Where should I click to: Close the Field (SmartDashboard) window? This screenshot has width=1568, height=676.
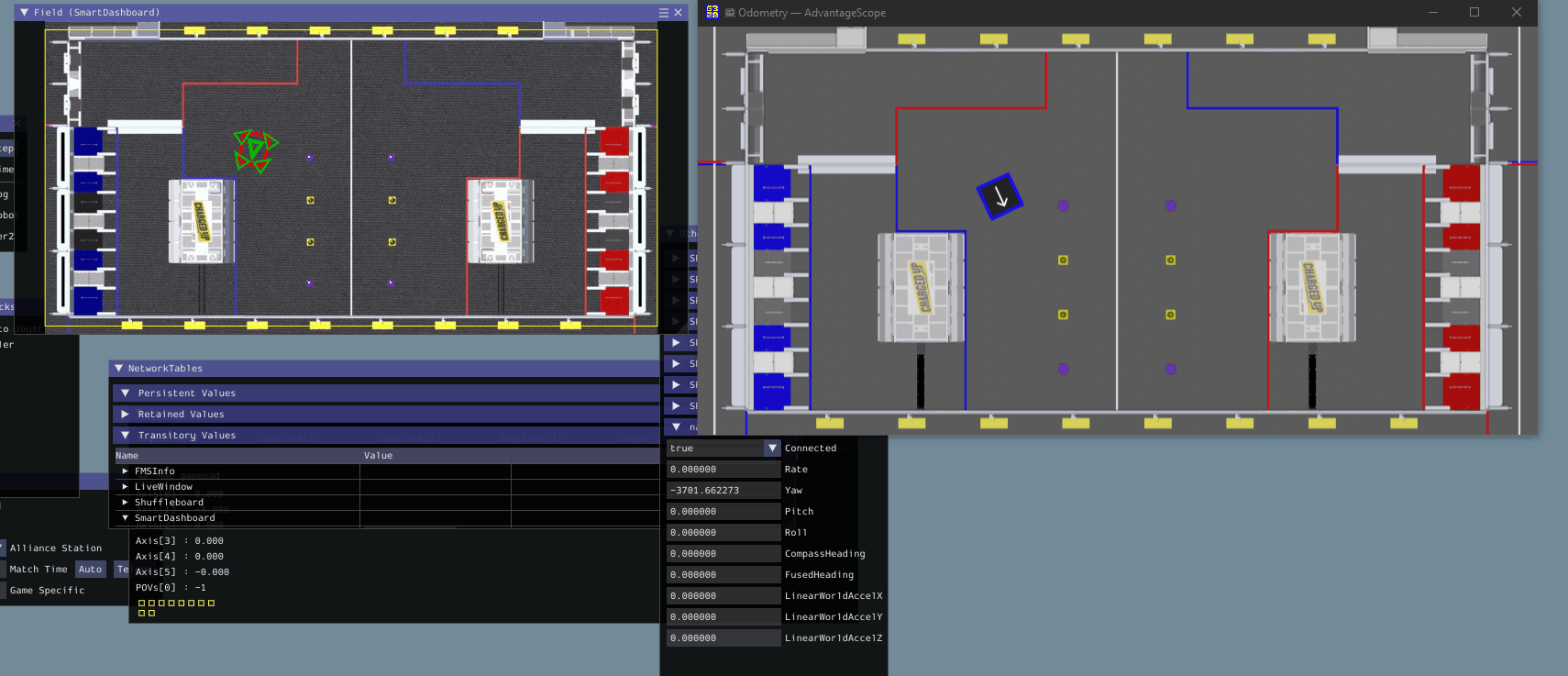tap(679, 13)
